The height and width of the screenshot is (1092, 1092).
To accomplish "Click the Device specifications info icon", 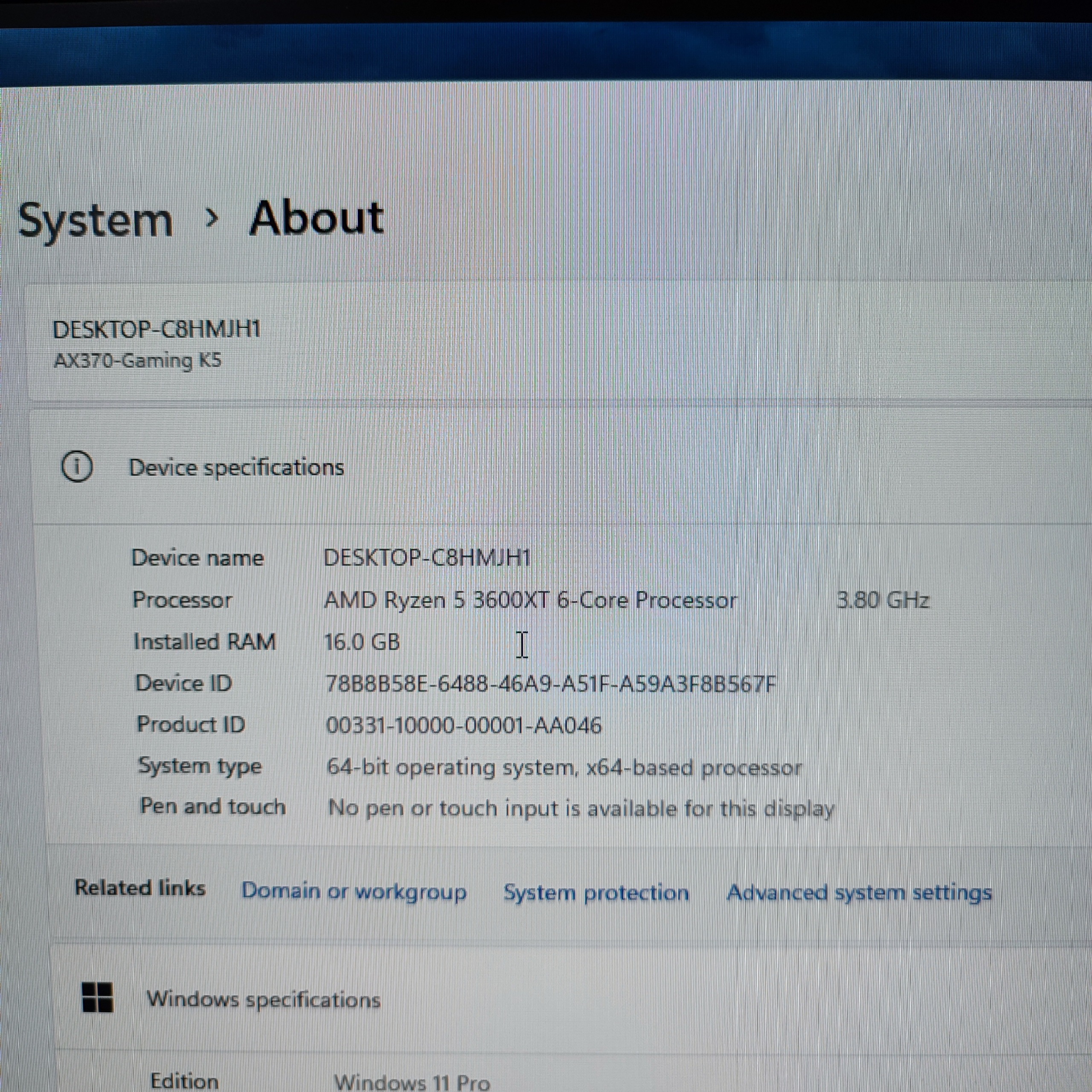I will [x=77, y=467].
